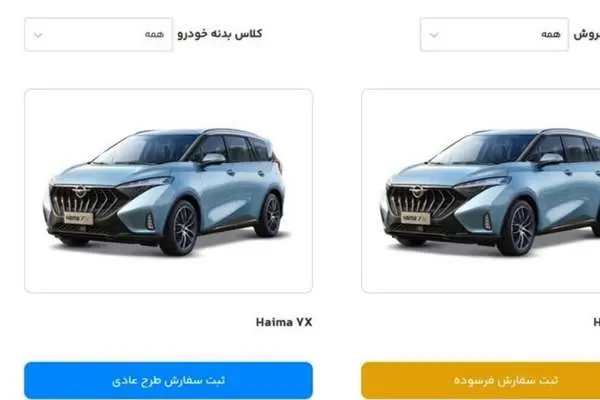Click chevron arrow in body class dropdown

pos(38,35)
